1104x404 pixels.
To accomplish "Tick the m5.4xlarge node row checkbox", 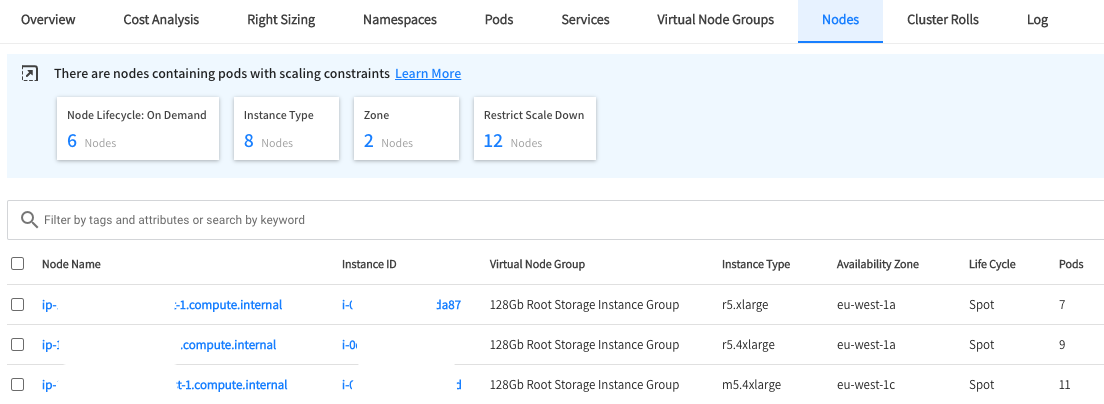I will (x=17, y=385).
